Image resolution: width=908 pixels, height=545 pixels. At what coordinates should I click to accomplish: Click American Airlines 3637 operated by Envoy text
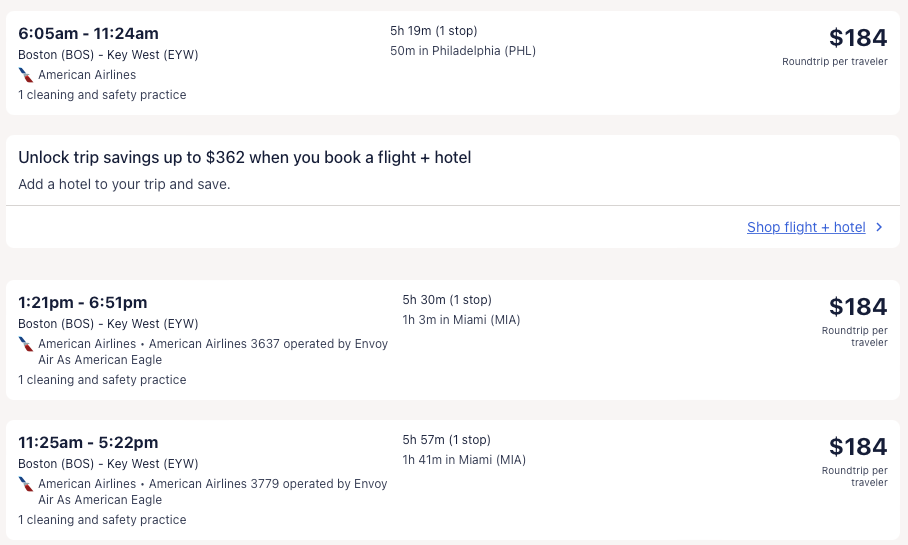pos(268,344)
